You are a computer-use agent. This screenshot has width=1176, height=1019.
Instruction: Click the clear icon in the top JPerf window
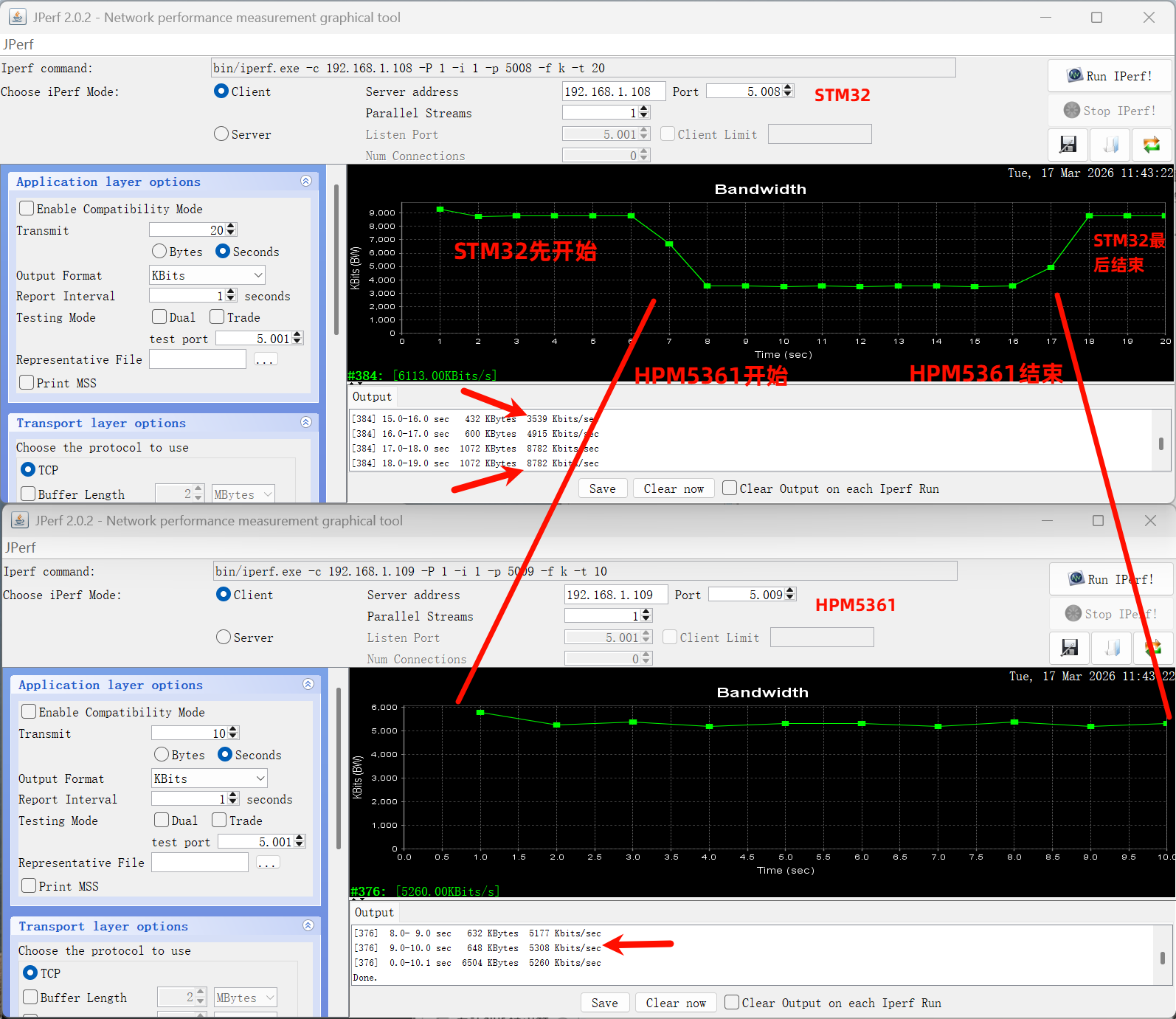point(1110,145)
